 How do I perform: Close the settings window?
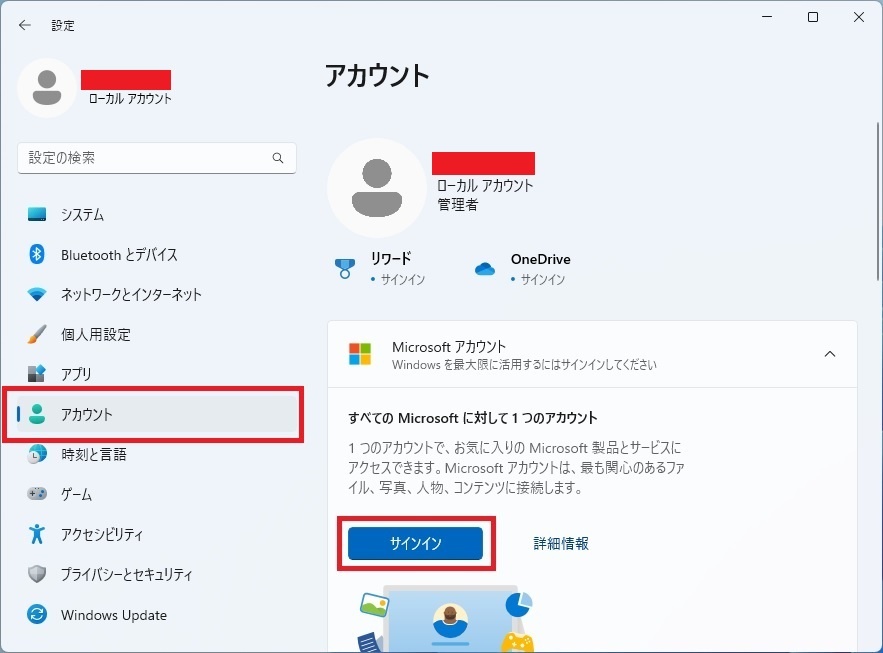pos(859,17)
